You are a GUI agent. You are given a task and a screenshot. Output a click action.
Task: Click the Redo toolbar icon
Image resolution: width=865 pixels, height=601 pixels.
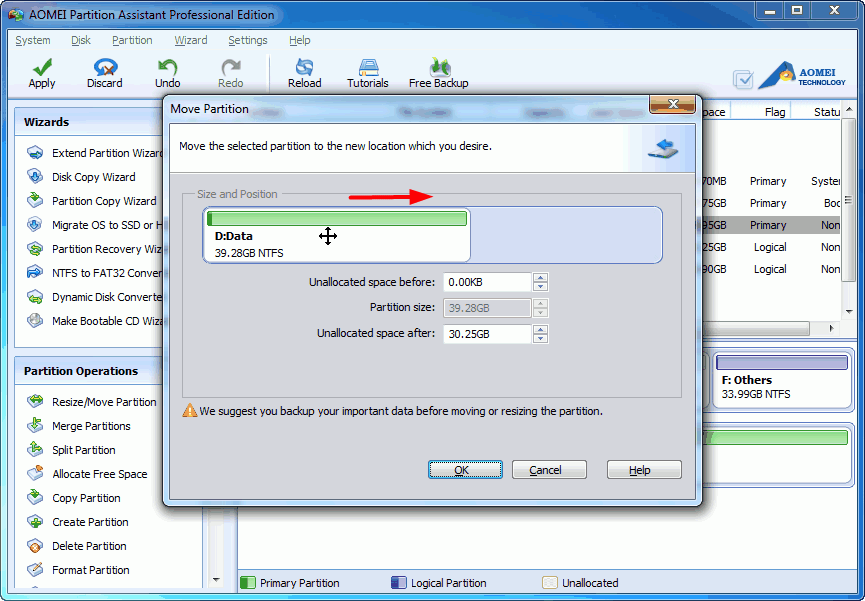point(229,71)
